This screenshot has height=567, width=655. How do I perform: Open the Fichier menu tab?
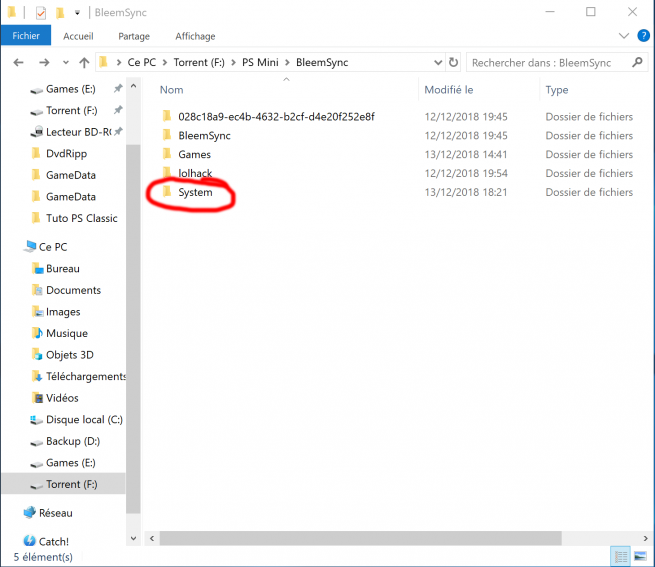coord(26,36)
